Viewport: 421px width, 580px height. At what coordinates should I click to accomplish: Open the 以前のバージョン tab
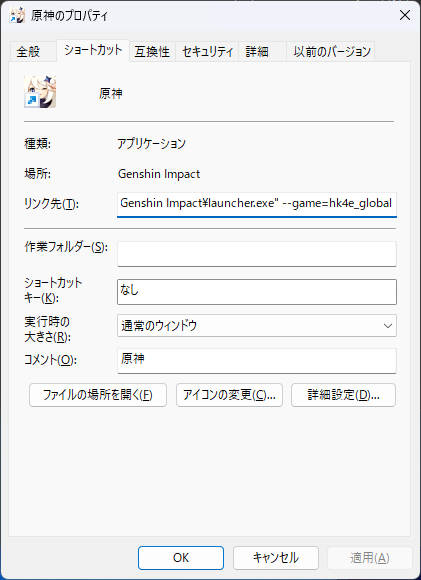coord(331,51)
